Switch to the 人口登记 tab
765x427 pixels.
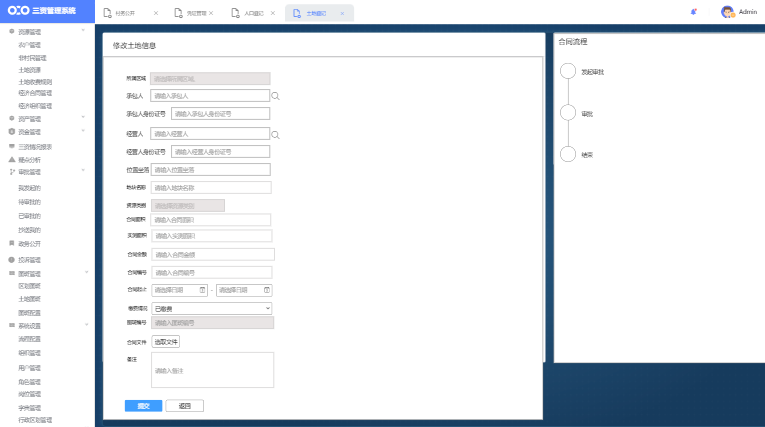255,13
